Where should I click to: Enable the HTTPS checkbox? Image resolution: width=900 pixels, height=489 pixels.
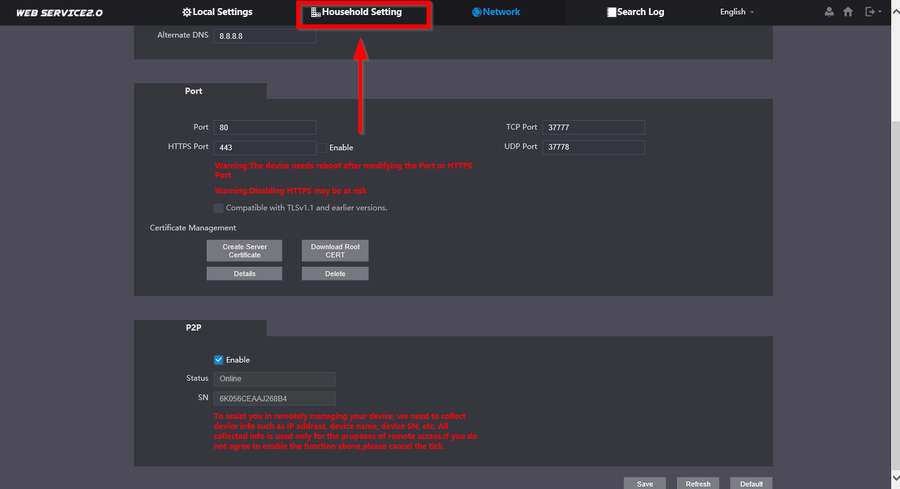(323, 148)
